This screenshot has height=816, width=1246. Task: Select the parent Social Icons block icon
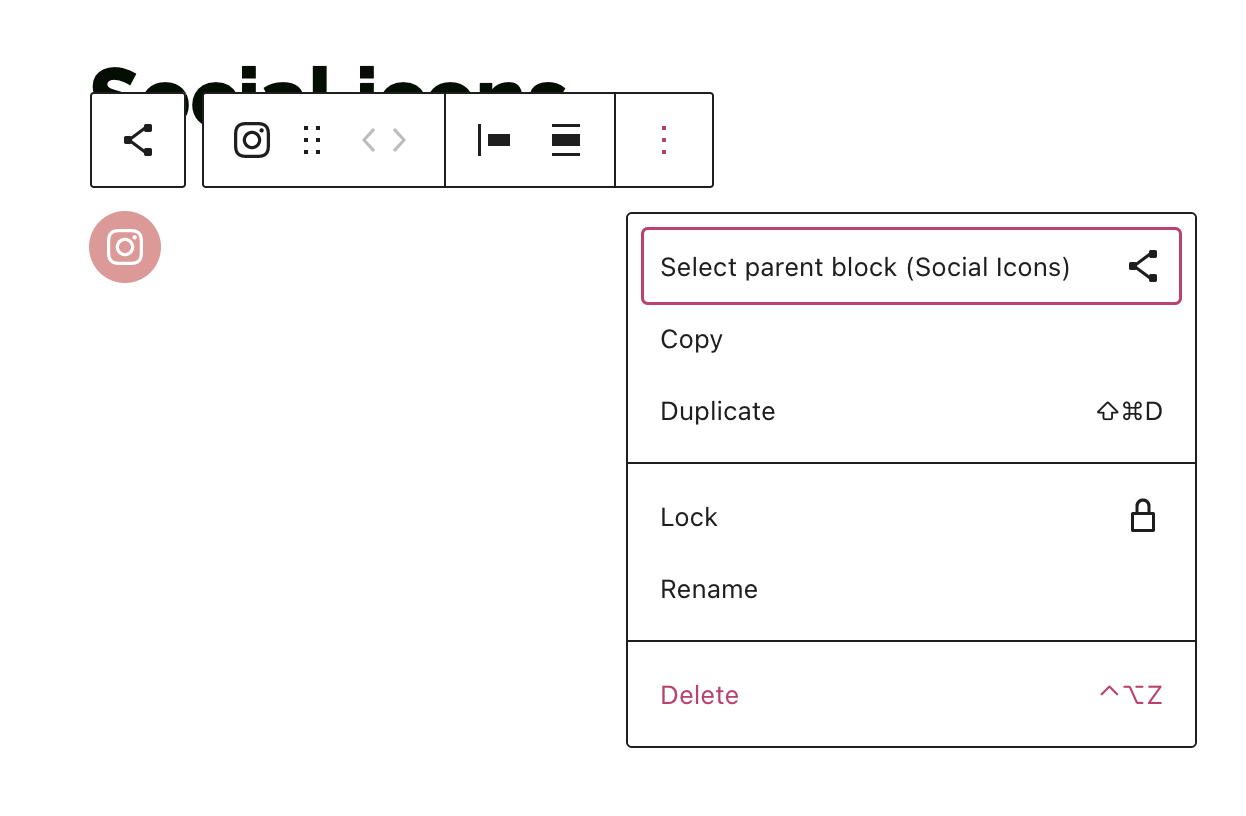tap(138, 140)
